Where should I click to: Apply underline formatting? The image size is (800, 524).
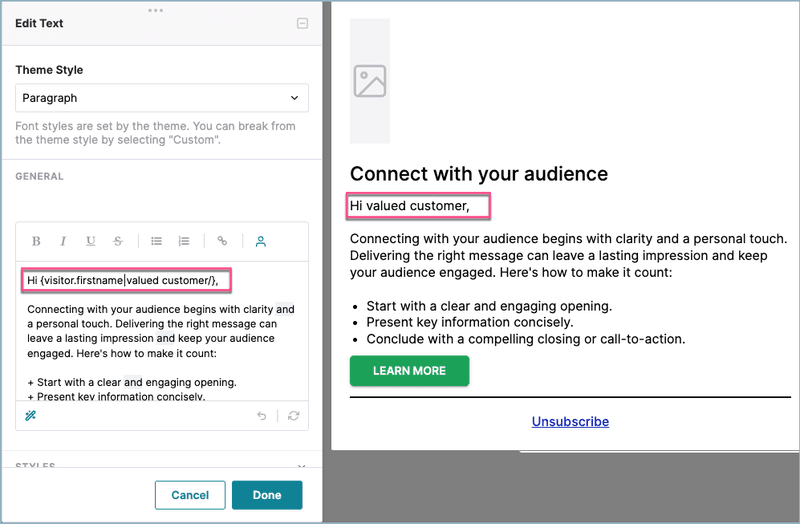coord(91,241)
